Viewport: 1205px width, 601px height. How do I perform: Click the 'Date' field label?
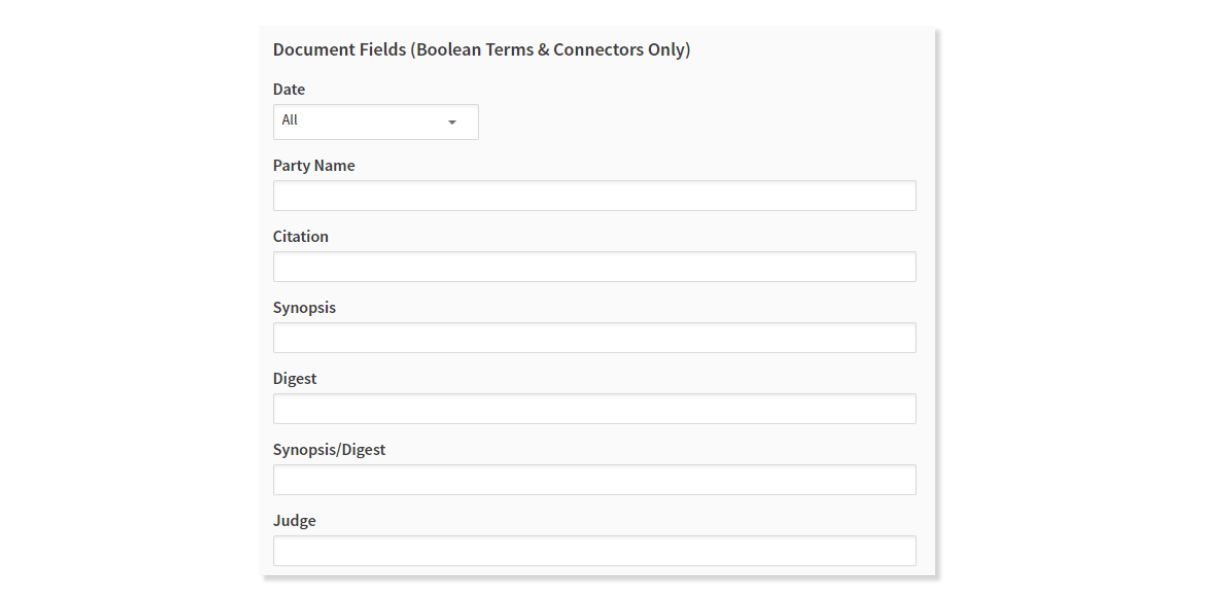(x=289, y=90)
